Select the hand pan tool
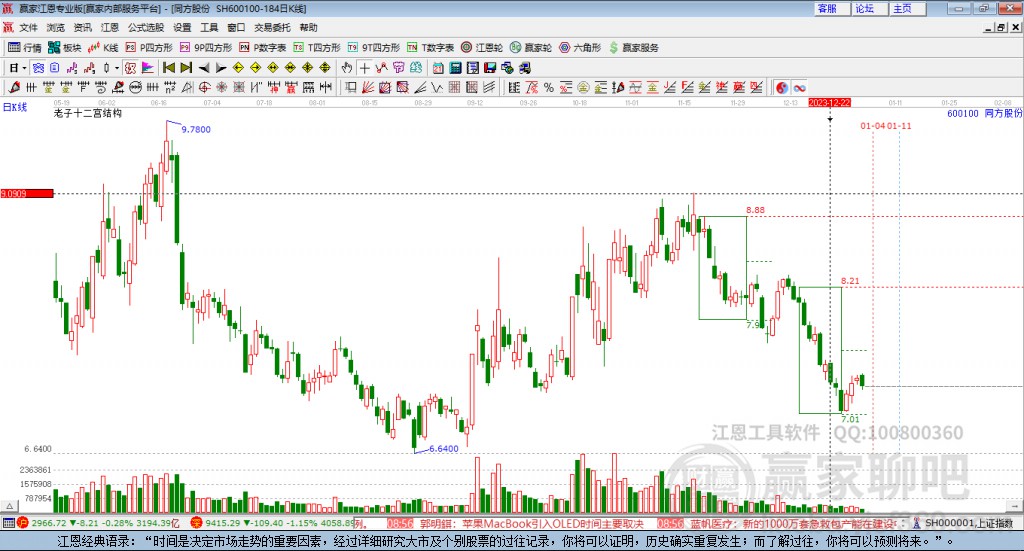 (347, 68)
